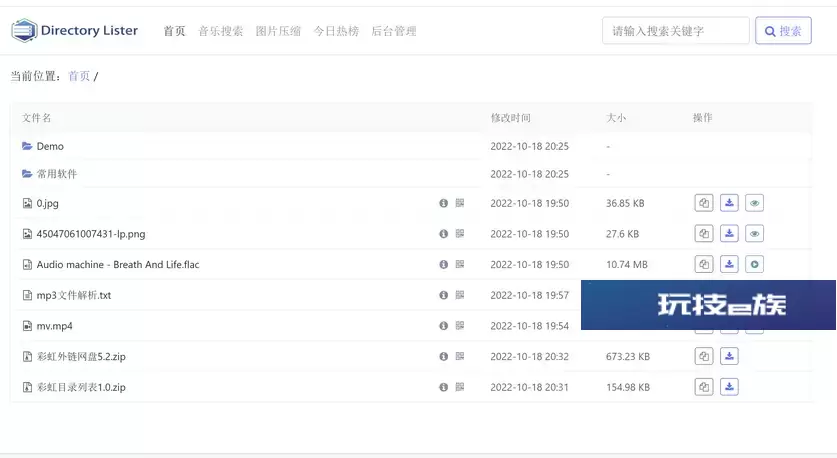Open the 今日热榜 nav item
Screen dimensions: 837x458
[x=336, y=31]
